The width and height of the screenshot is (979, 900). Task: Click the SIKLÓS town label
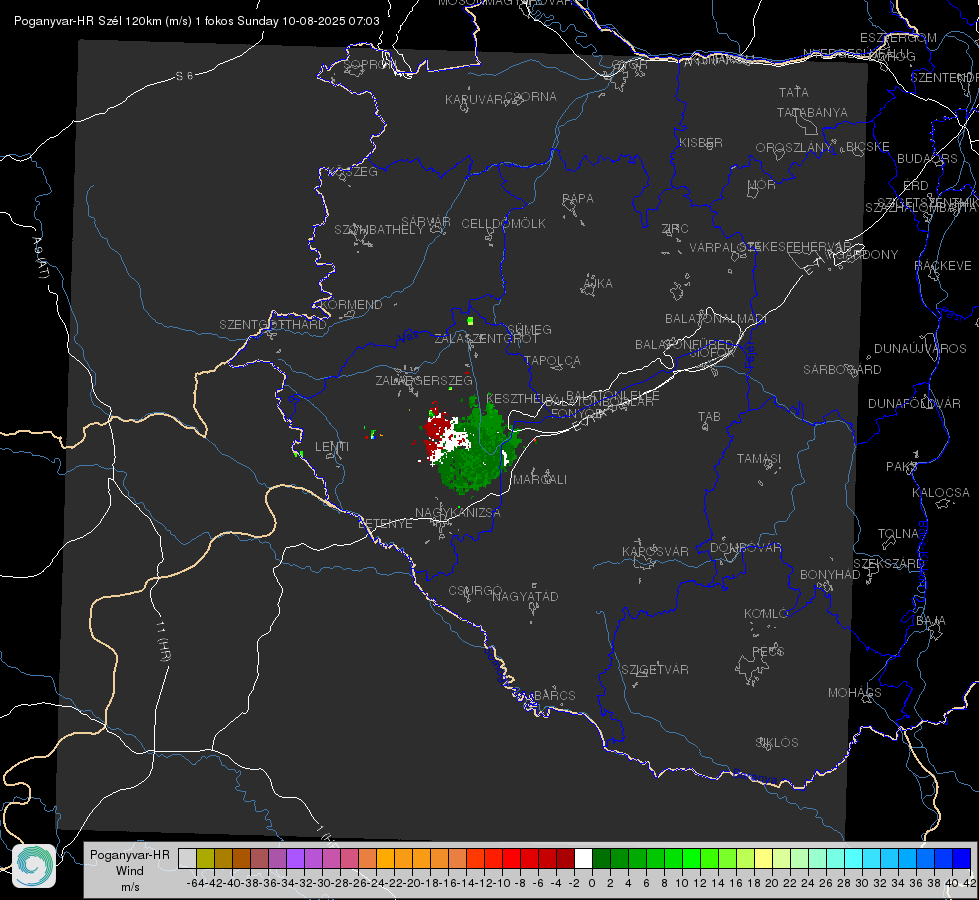(777, 743)
